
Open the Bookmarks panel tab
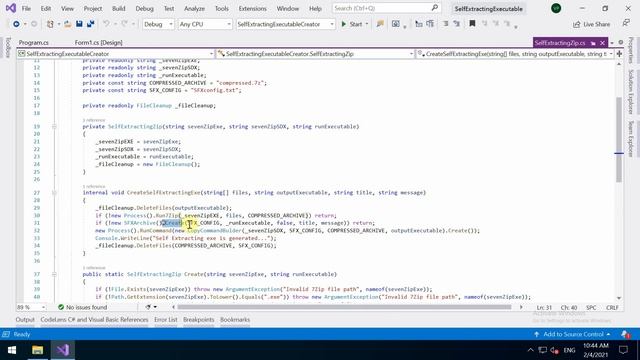[x=235, y=320]
